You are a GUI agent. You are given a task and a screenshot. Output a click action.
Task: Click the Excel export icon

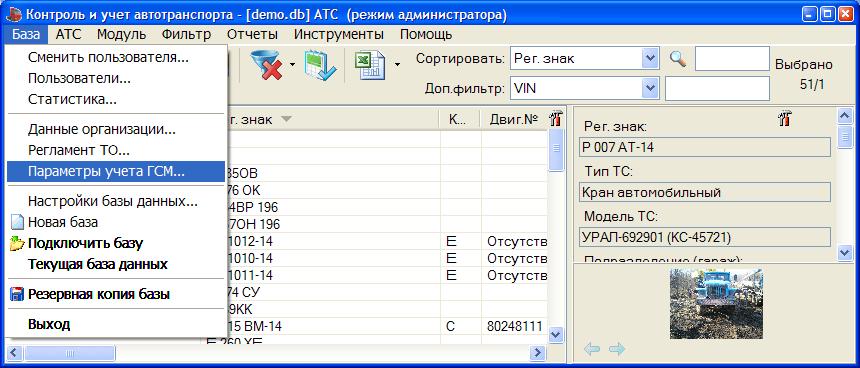coord(369,65)
